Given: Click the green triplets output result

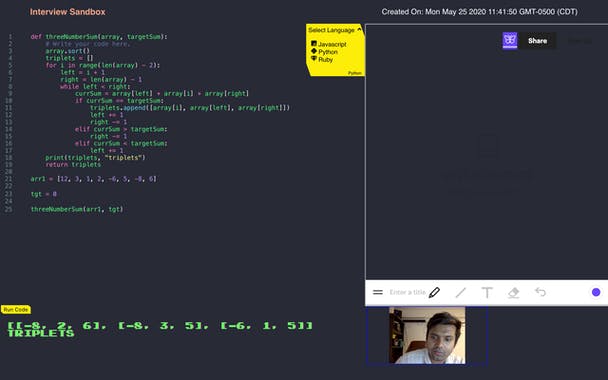Looking at the screenshot, I should pos(160,325).
